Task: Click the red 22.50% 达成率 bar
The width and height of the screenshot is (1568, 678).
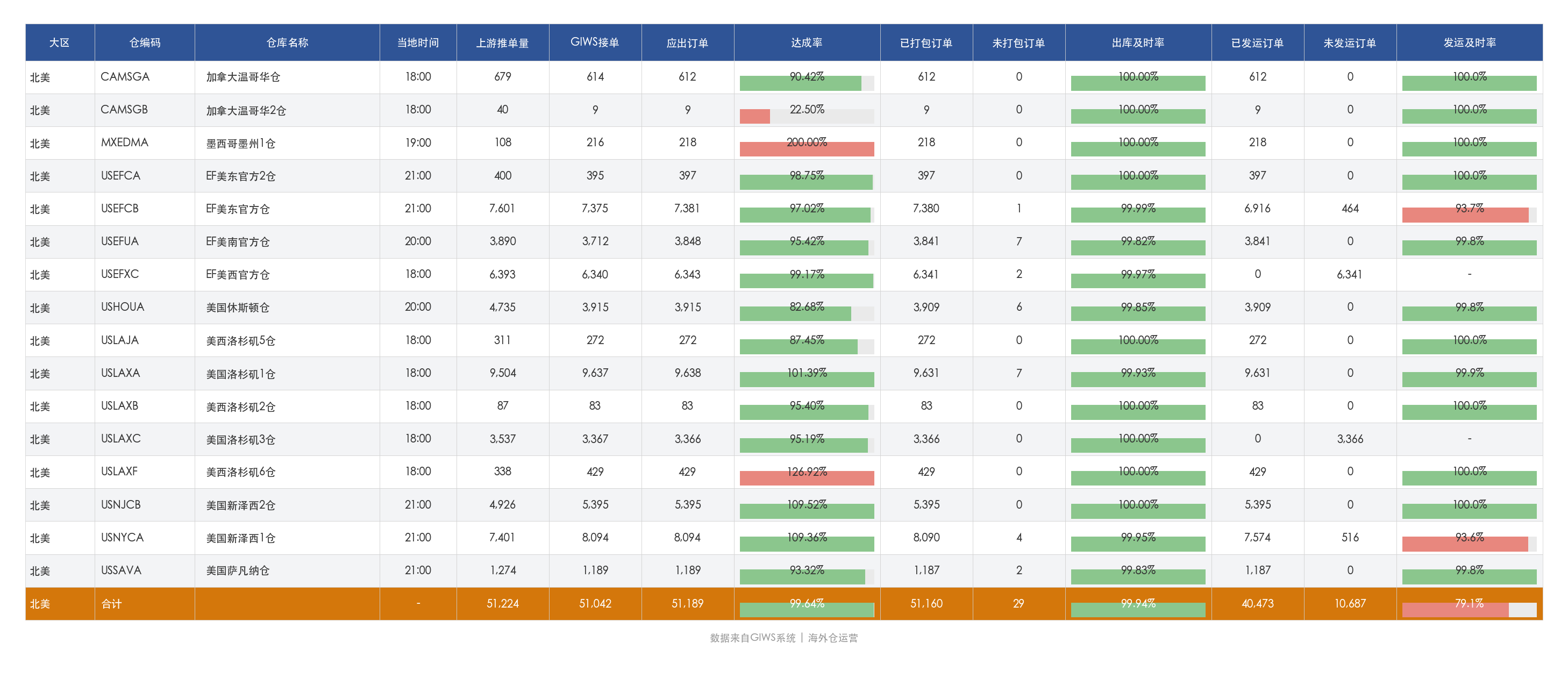Action: (x=755, y=116)
